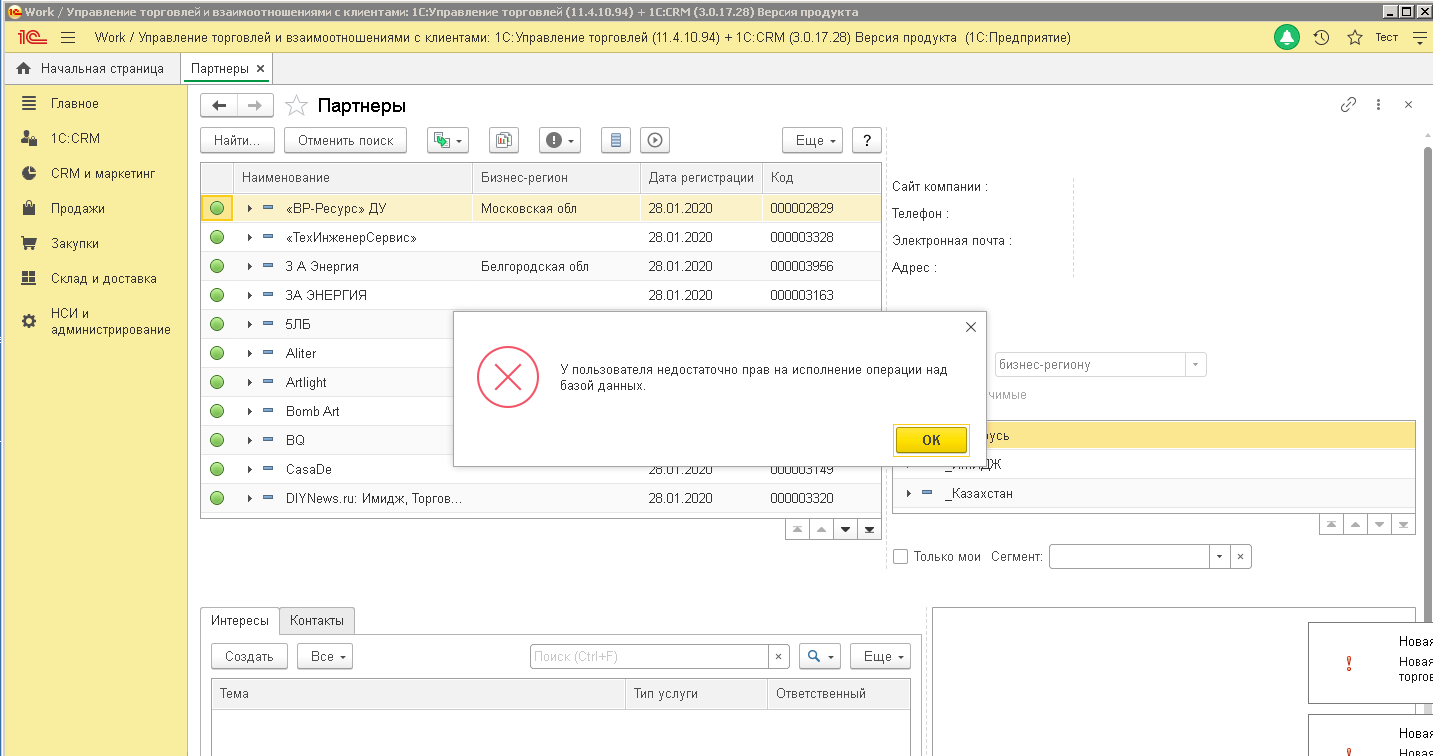Toggle the Только мои checkbox
Viewport: 1433px width, 756px height.
tap(900, 556)
